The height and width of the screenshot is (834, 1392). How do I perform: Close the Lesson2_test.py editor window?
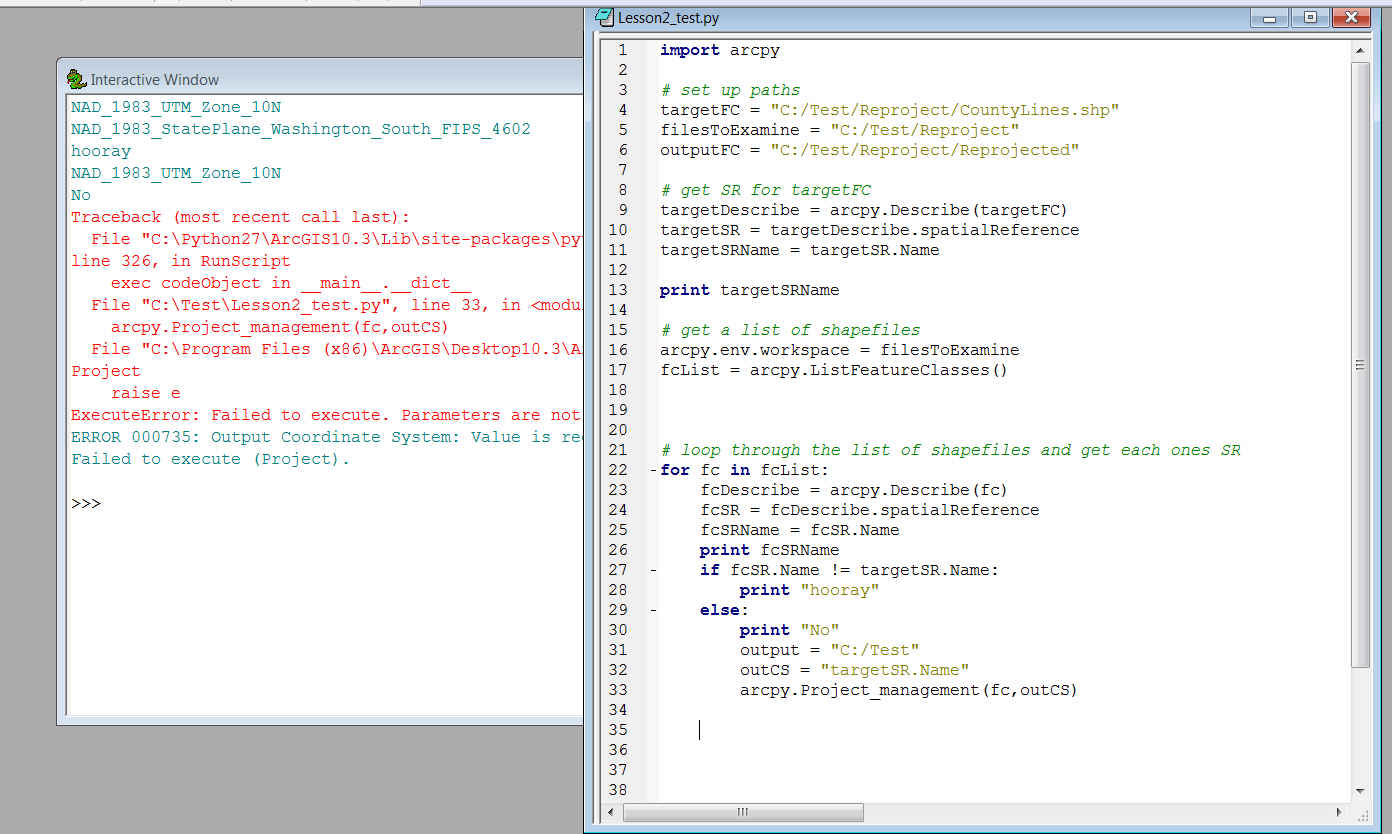coord(1350,17)
